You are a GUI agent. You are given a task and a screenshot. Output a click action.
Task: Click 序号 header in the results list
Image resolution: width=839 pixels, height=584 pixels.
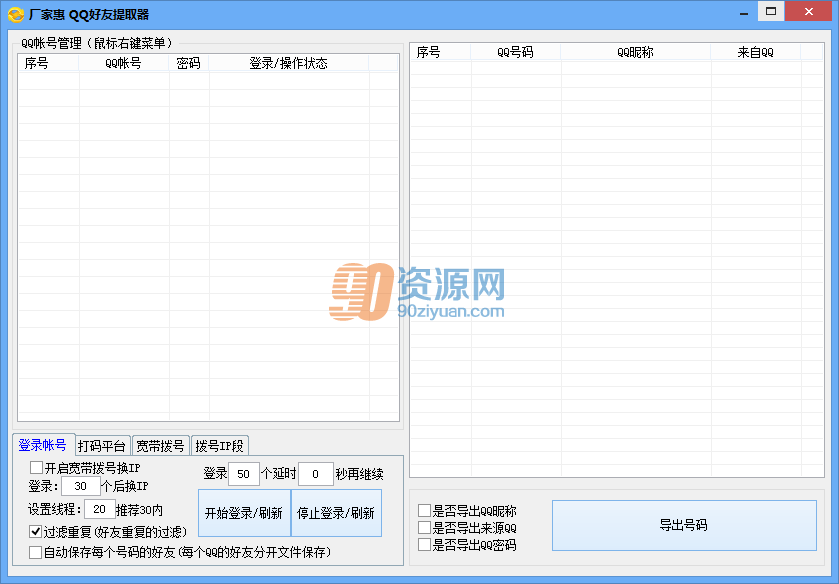(x=441, y=52)
